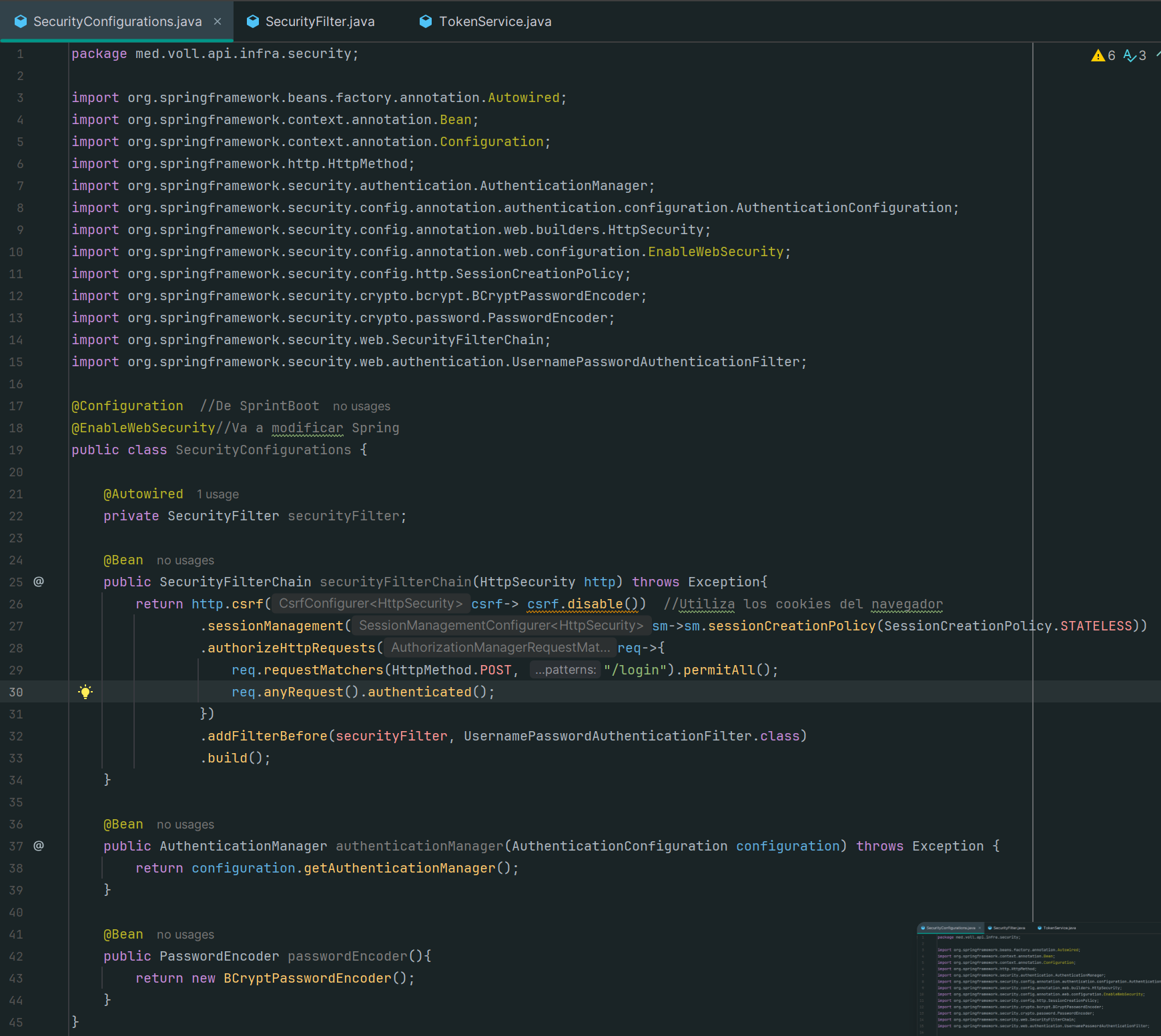Image resolution: width=1161 pixels, height=1036 pixels.
Task: Click the code preview thumbnail in corner
Action: click(x=1039, y=979)
